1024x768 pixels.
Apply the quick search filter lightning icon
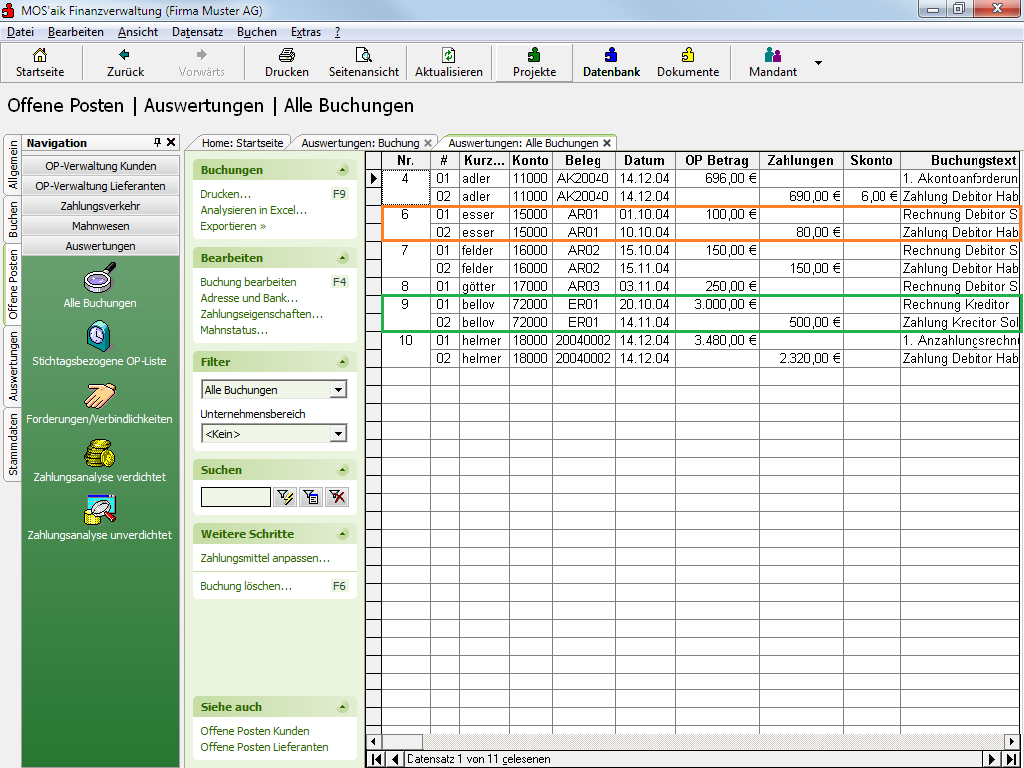(284, 496)
